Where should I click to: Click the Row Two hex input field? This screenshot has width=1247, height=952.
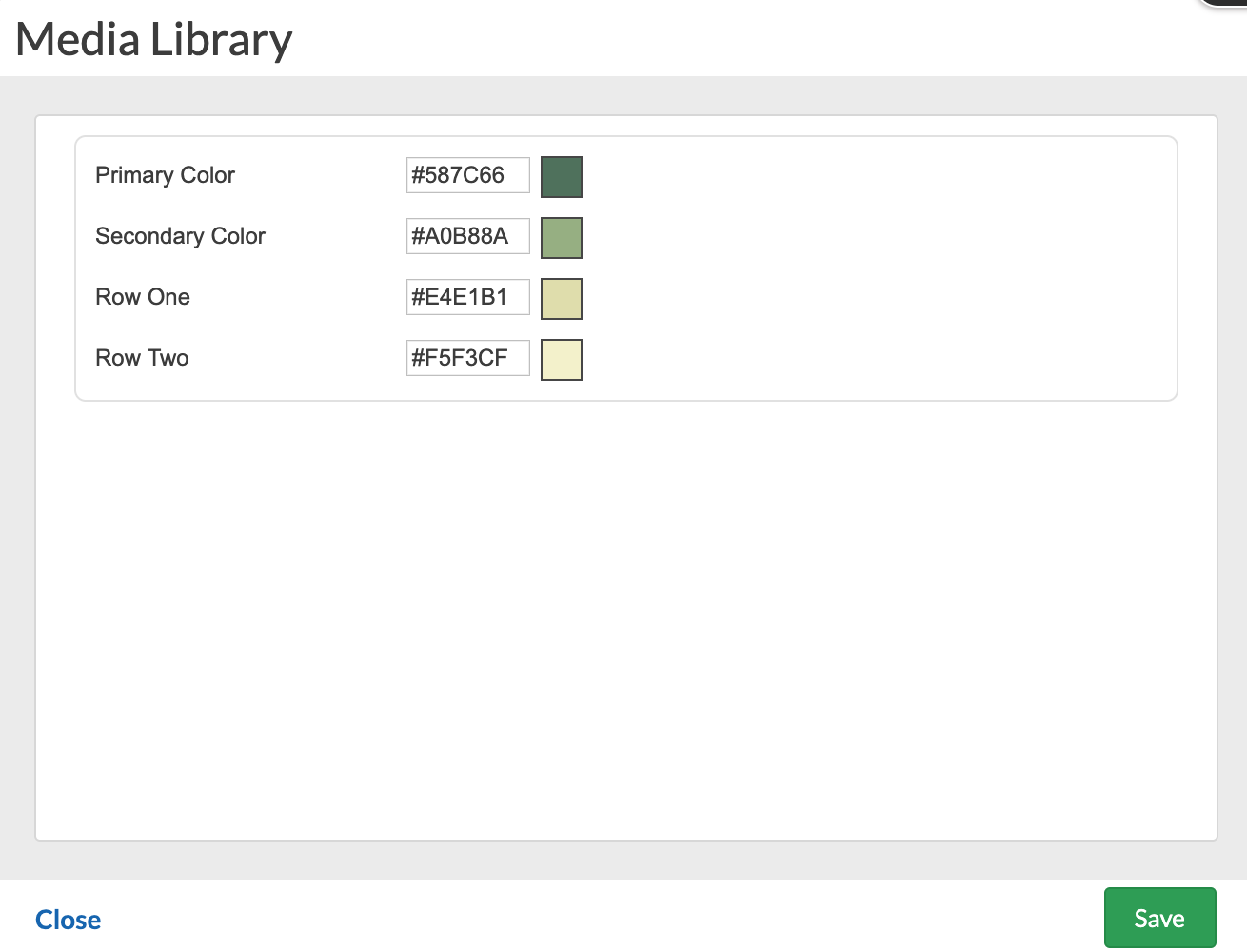coord(467,358)
